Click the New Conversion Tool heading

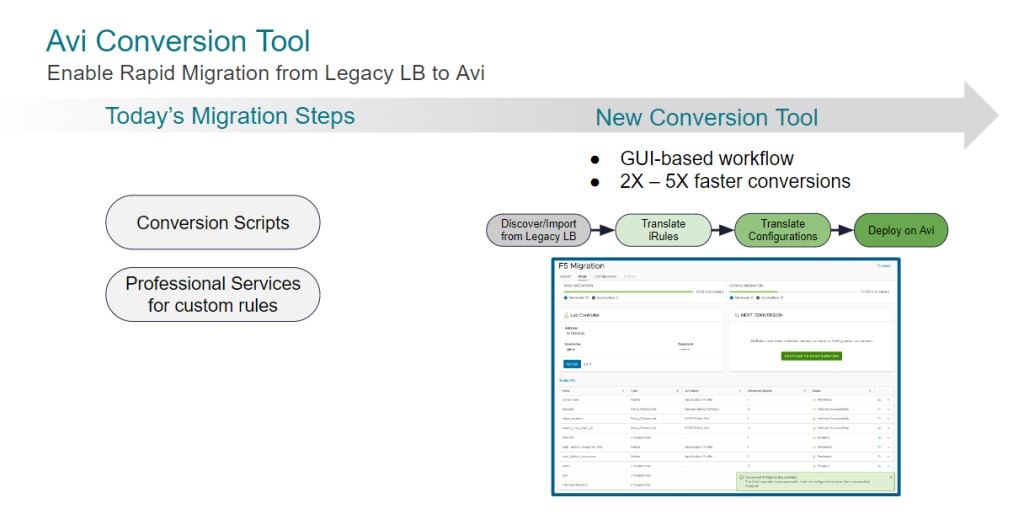click(x=707, y=118)
